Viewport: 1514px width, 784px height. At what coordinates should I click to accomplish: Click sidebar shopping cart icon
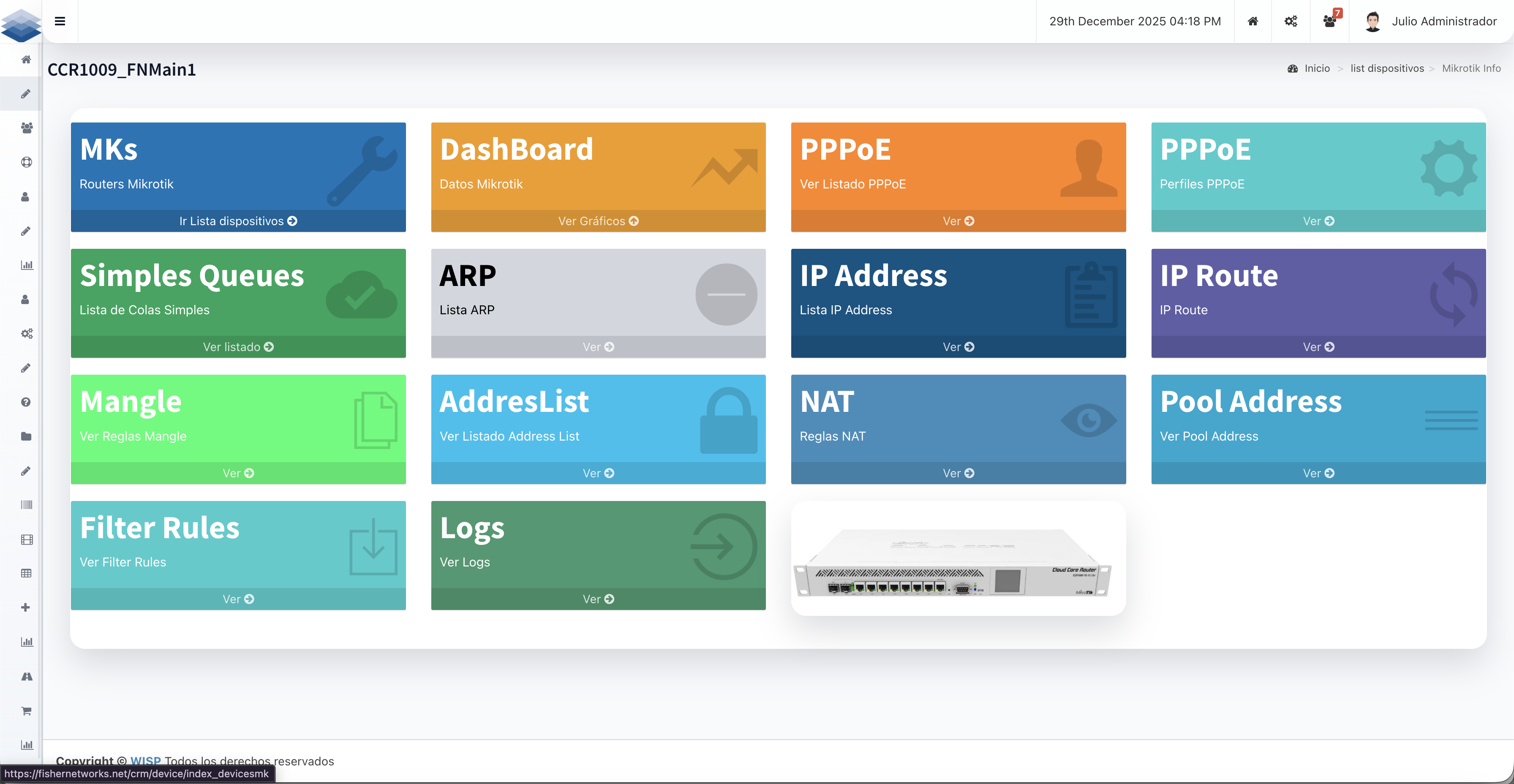26,711
